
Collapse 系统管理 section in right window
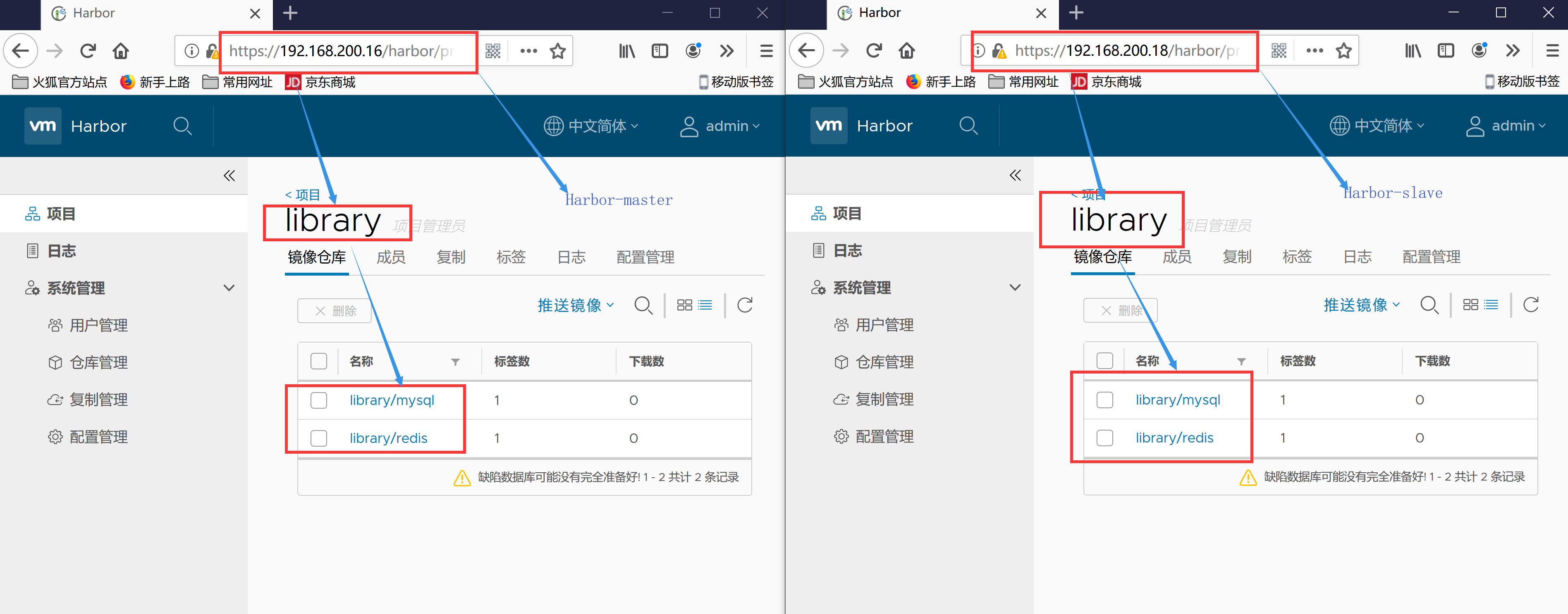[1015, 287]
